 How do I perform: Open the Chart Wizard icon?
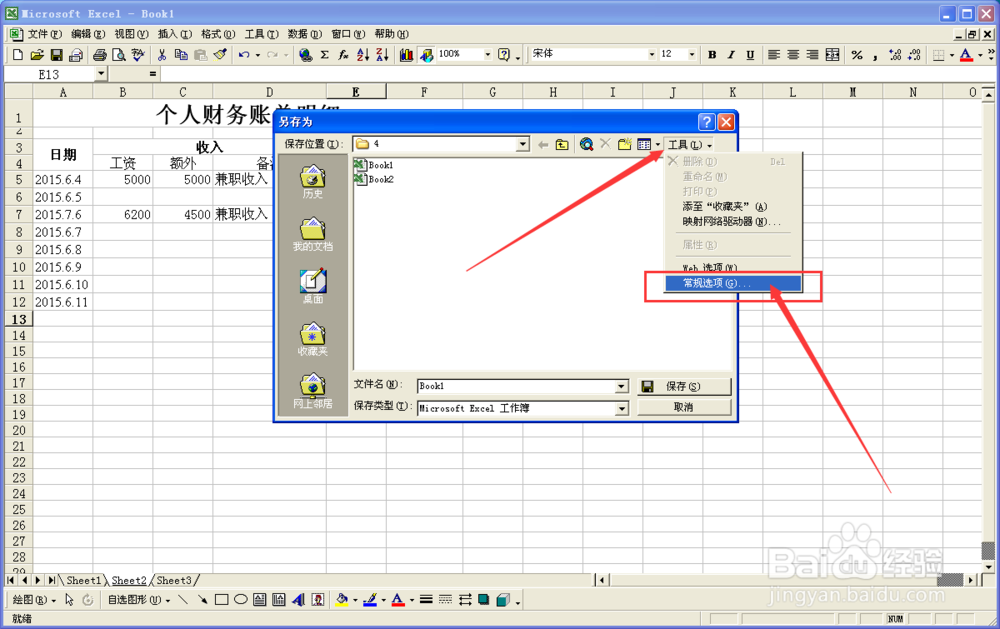click(406, 55)
